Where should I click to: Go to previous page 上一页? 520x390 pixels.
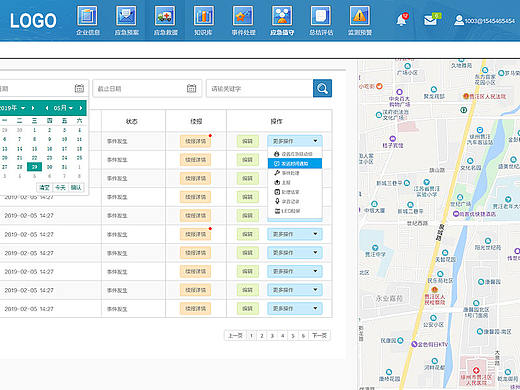click(235, 336)
